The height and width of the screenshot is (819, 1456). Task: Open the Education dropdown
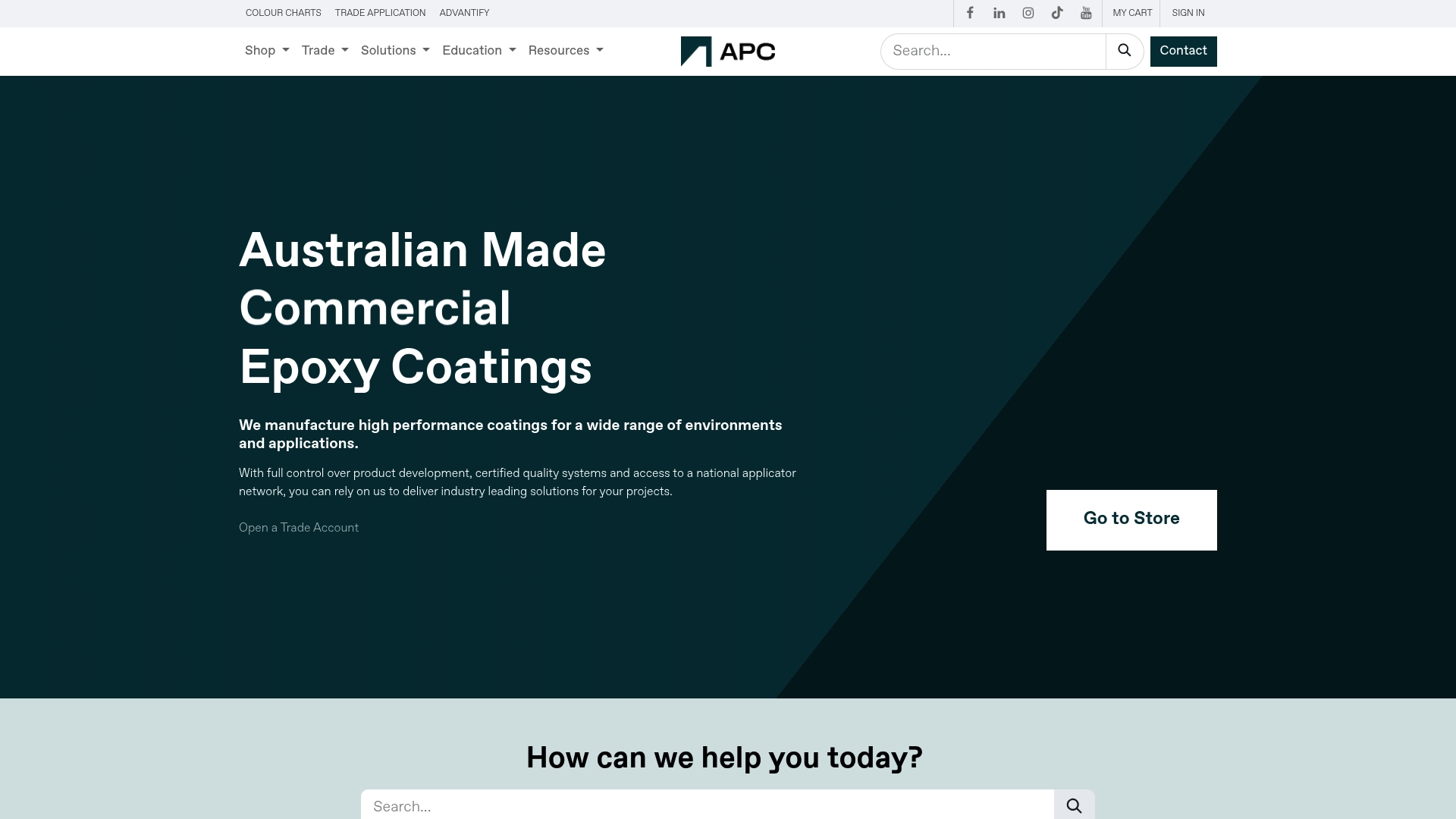click(x=479, y=51)
